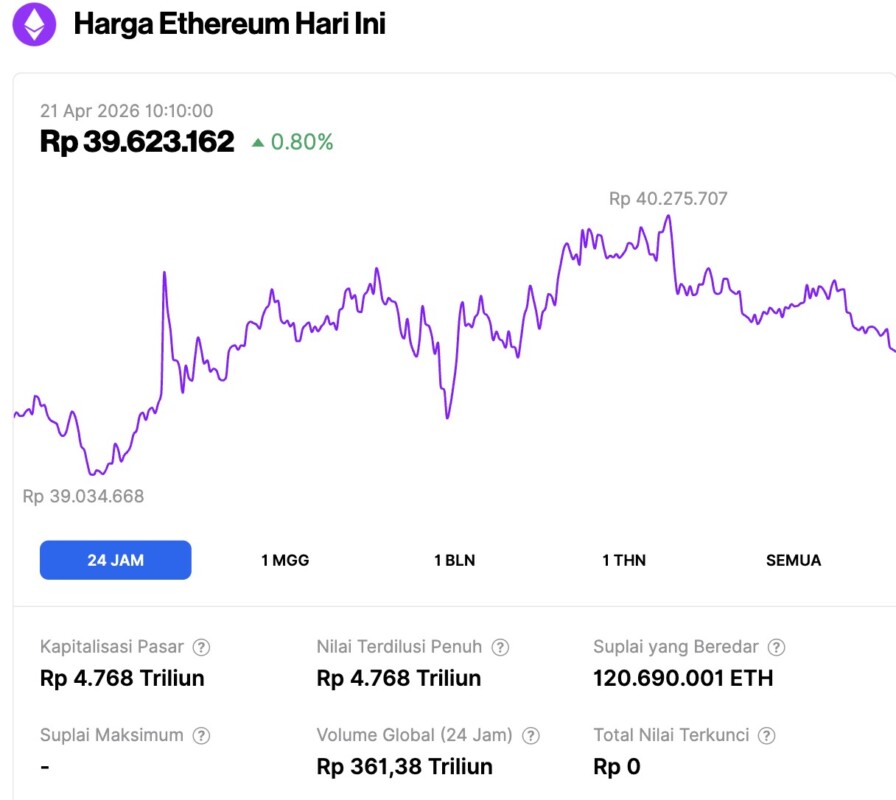Switch chart to 1 THN range
Image resolution: width=896 pixels, height=800 pixels.
[624, 560]
